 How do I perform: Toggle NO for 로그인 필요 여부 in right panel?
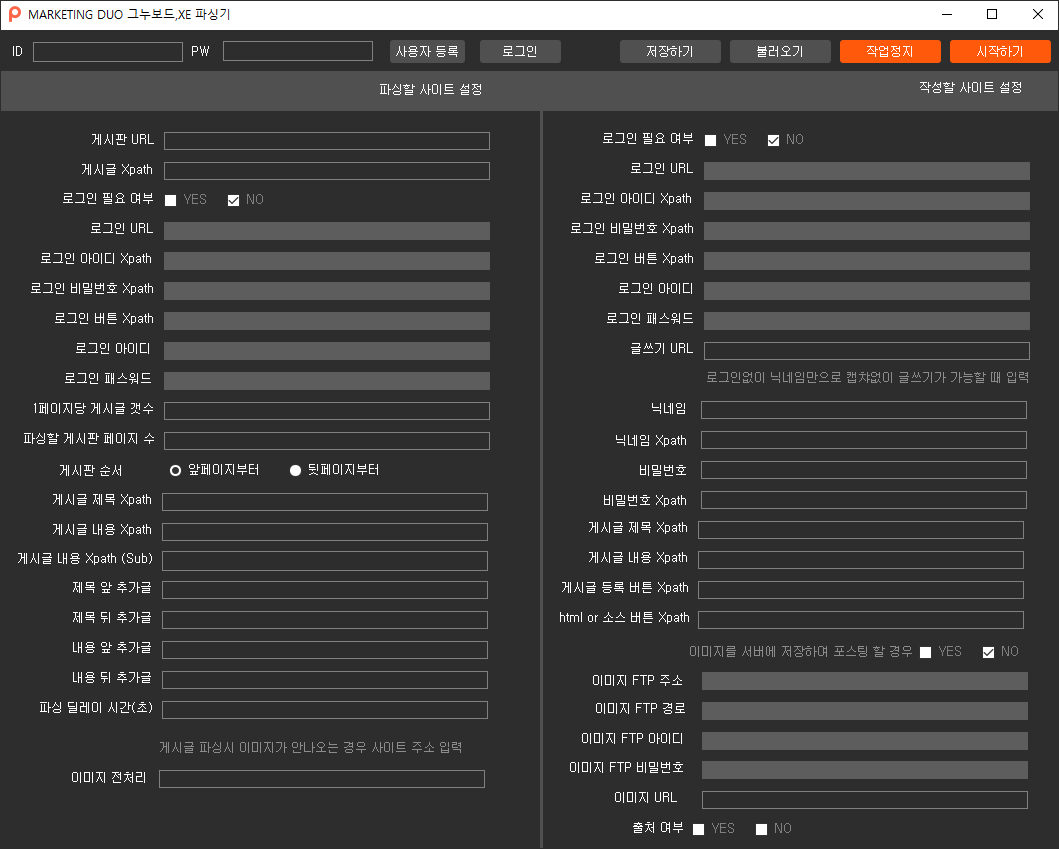(x=773, y=140)
